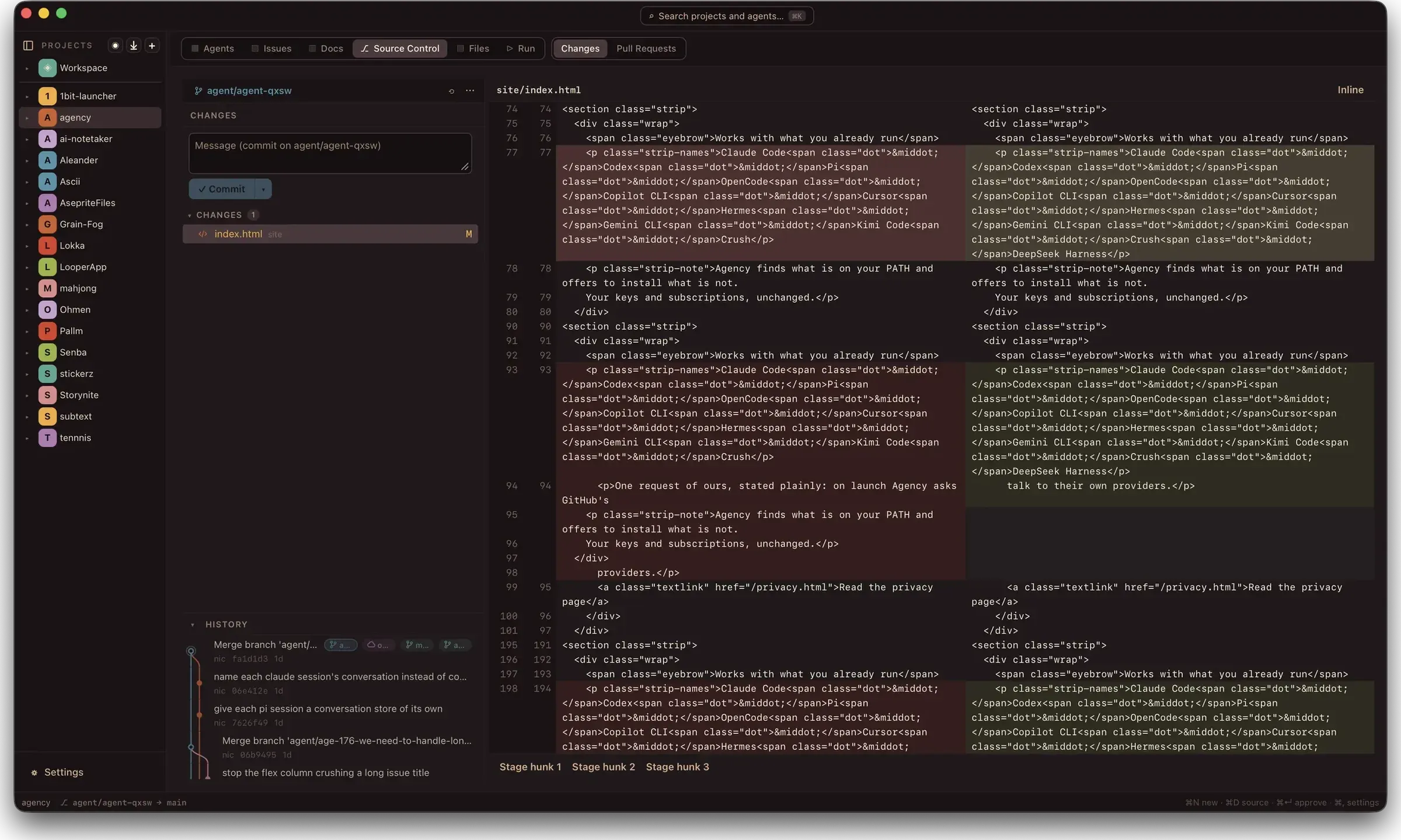Click the yellow 1bit-launcher project icon

point(47,96)
